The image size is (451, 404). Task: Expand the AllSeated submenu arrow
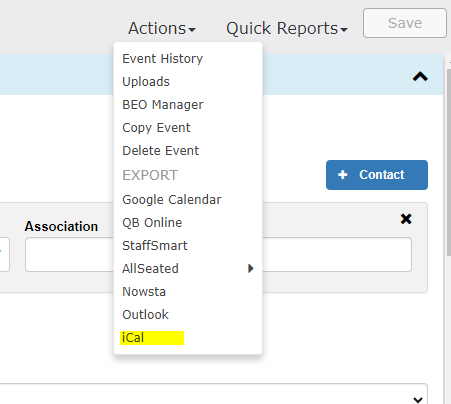251,268
